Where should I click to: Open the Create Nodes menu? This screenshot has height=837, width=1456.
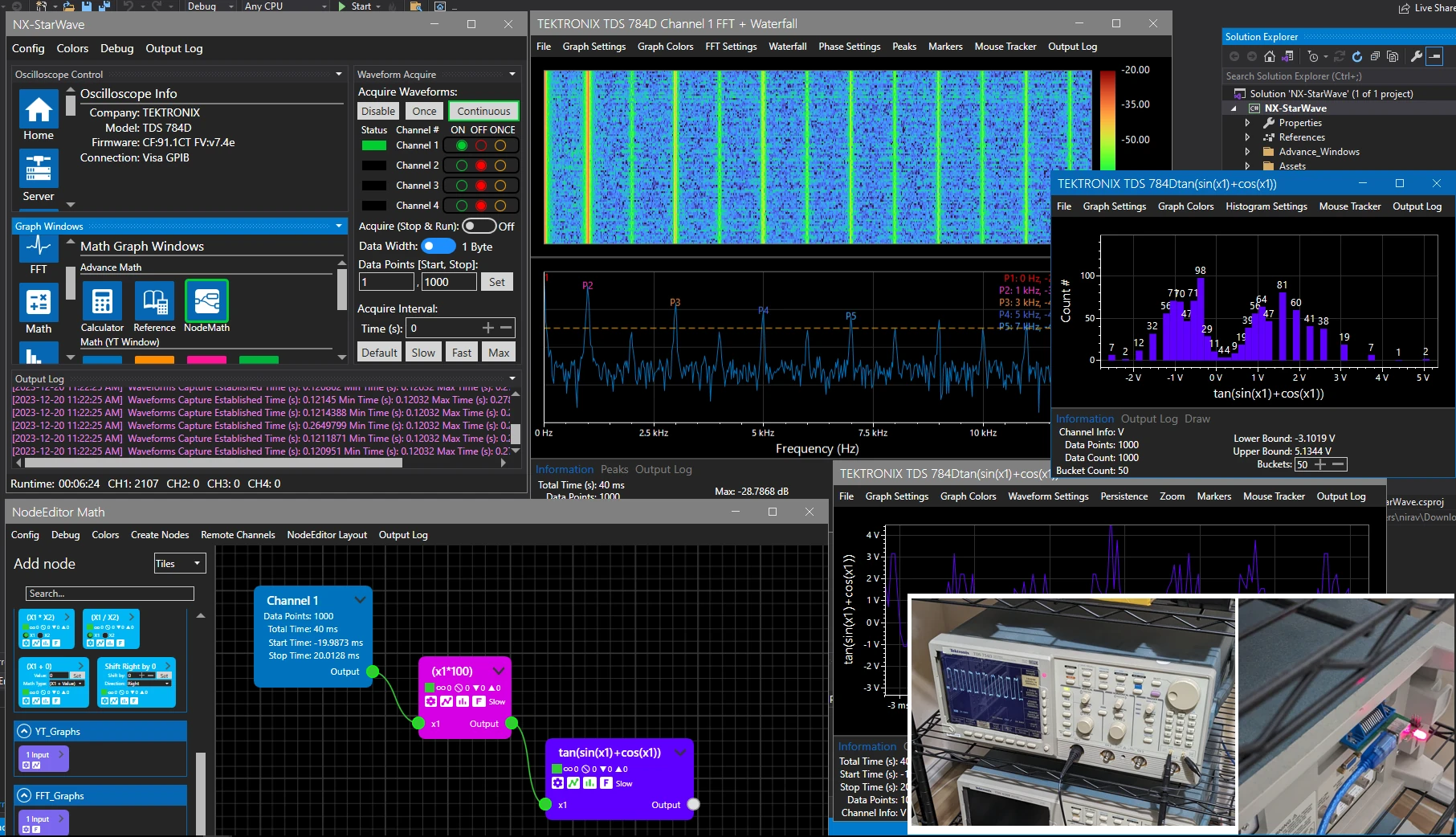160,535
